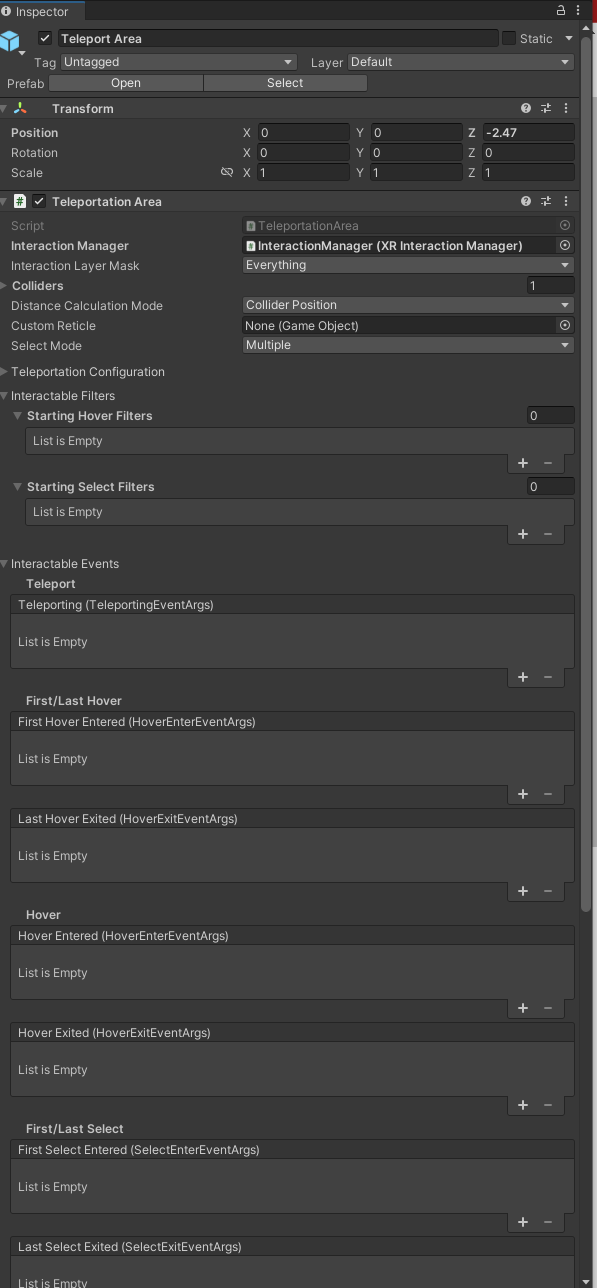
Task: Open the Transform context menu icon
Action: [x=566, y=108]
